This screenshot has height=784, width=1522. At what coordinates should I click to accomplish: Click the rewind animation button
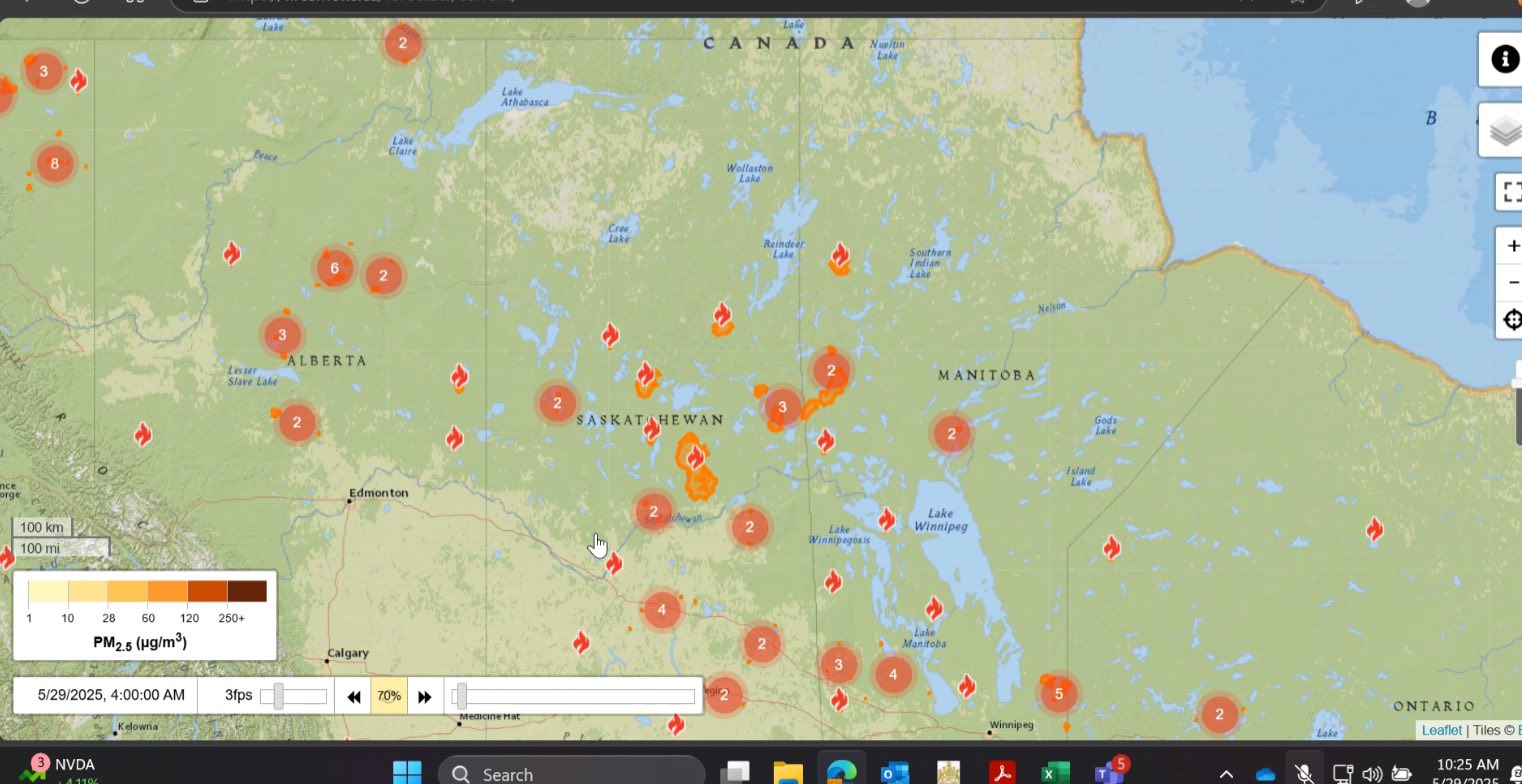click(x=353, y=696)
